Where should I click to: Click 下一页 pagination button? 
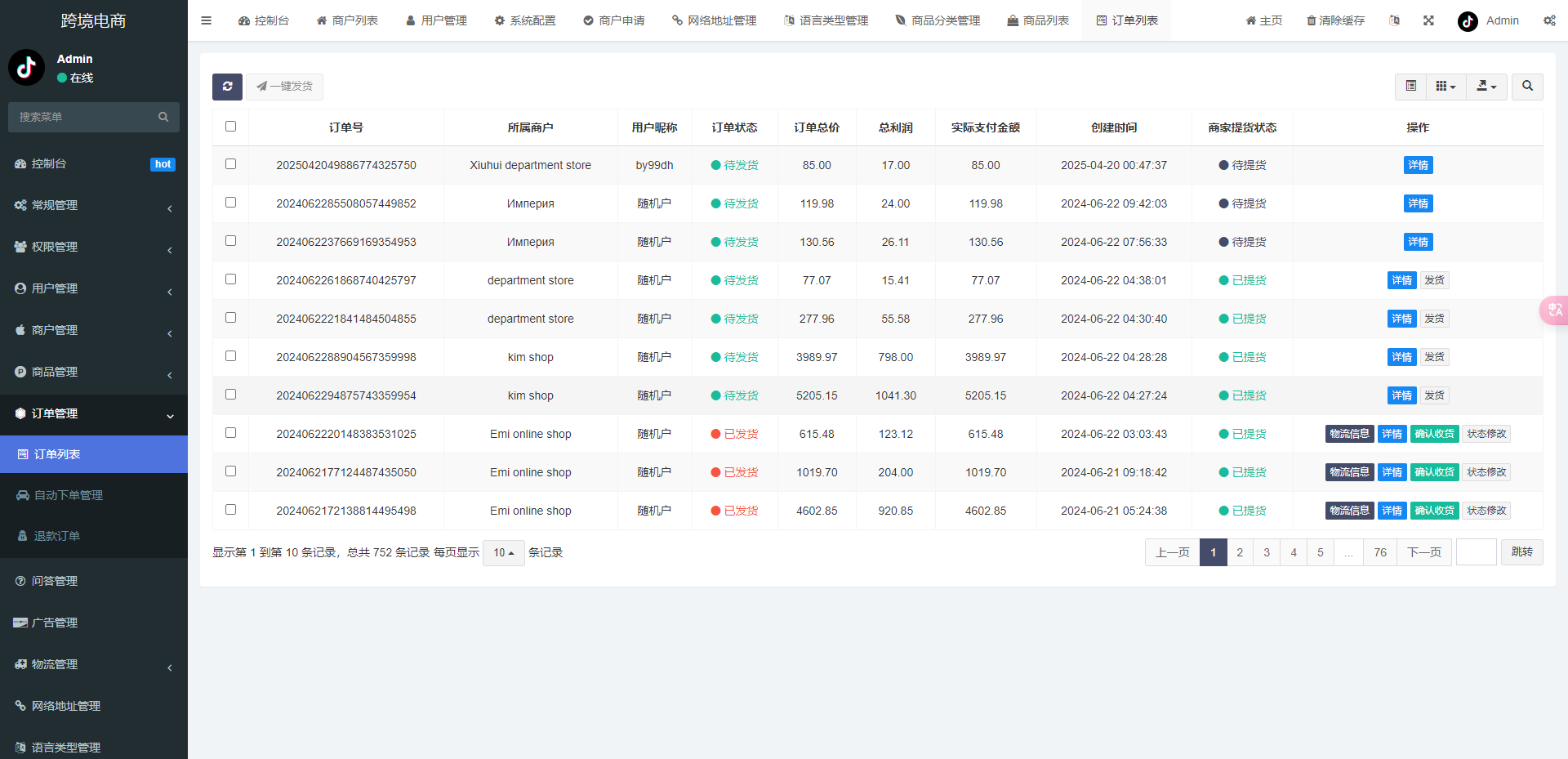pyautogui.click(x=1423, y=552)
